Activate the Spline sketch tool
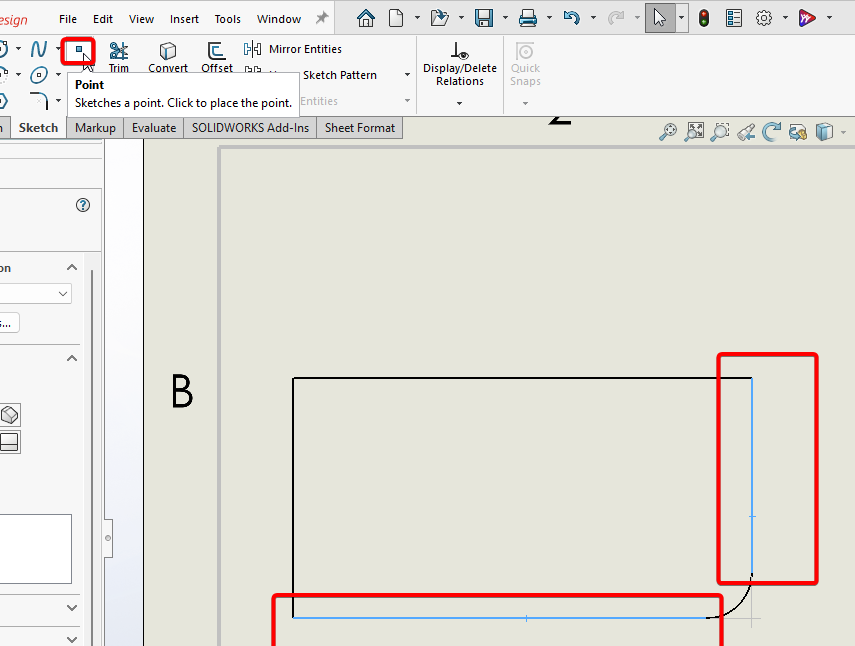The width and height of the screenshot is (855, 646). (x=39, y=49)
